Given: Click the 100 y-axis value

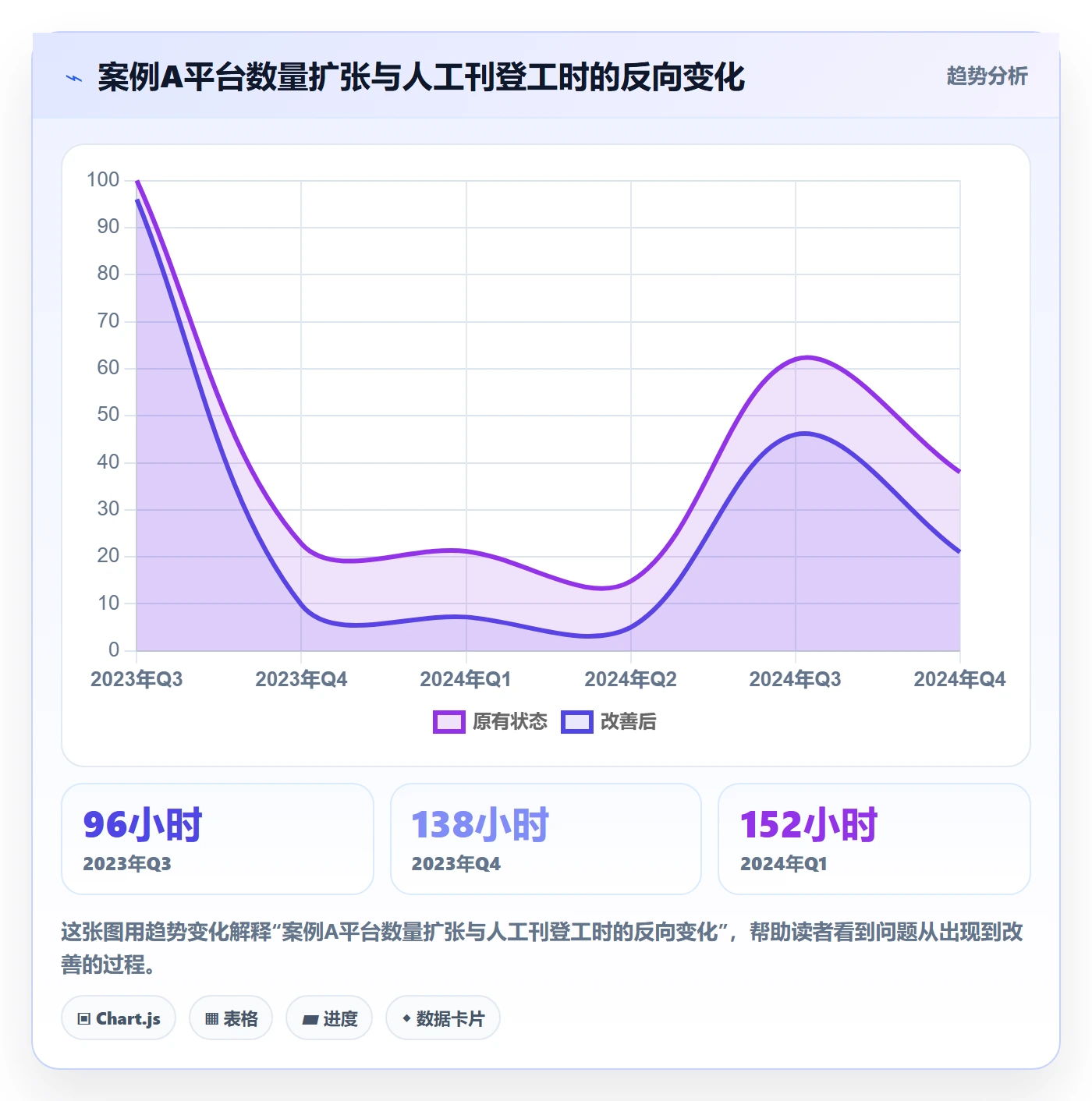Looking at the screenshot, I should coord(103,180).
